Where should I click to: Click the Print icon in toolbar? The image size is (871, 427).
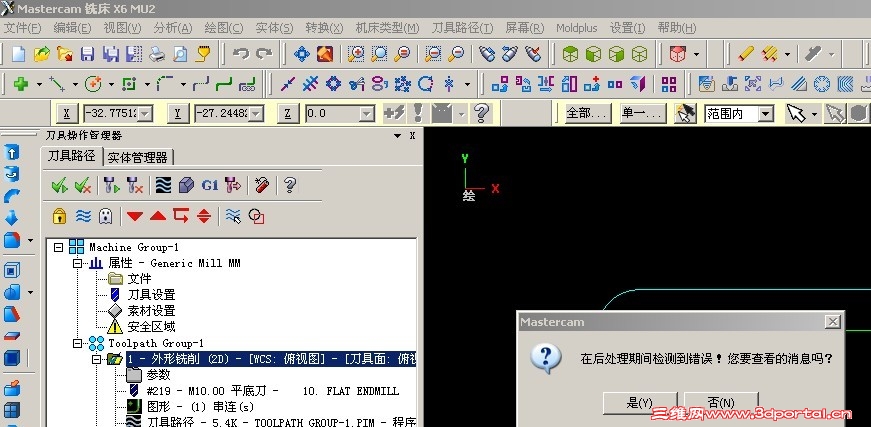(157, 54)
